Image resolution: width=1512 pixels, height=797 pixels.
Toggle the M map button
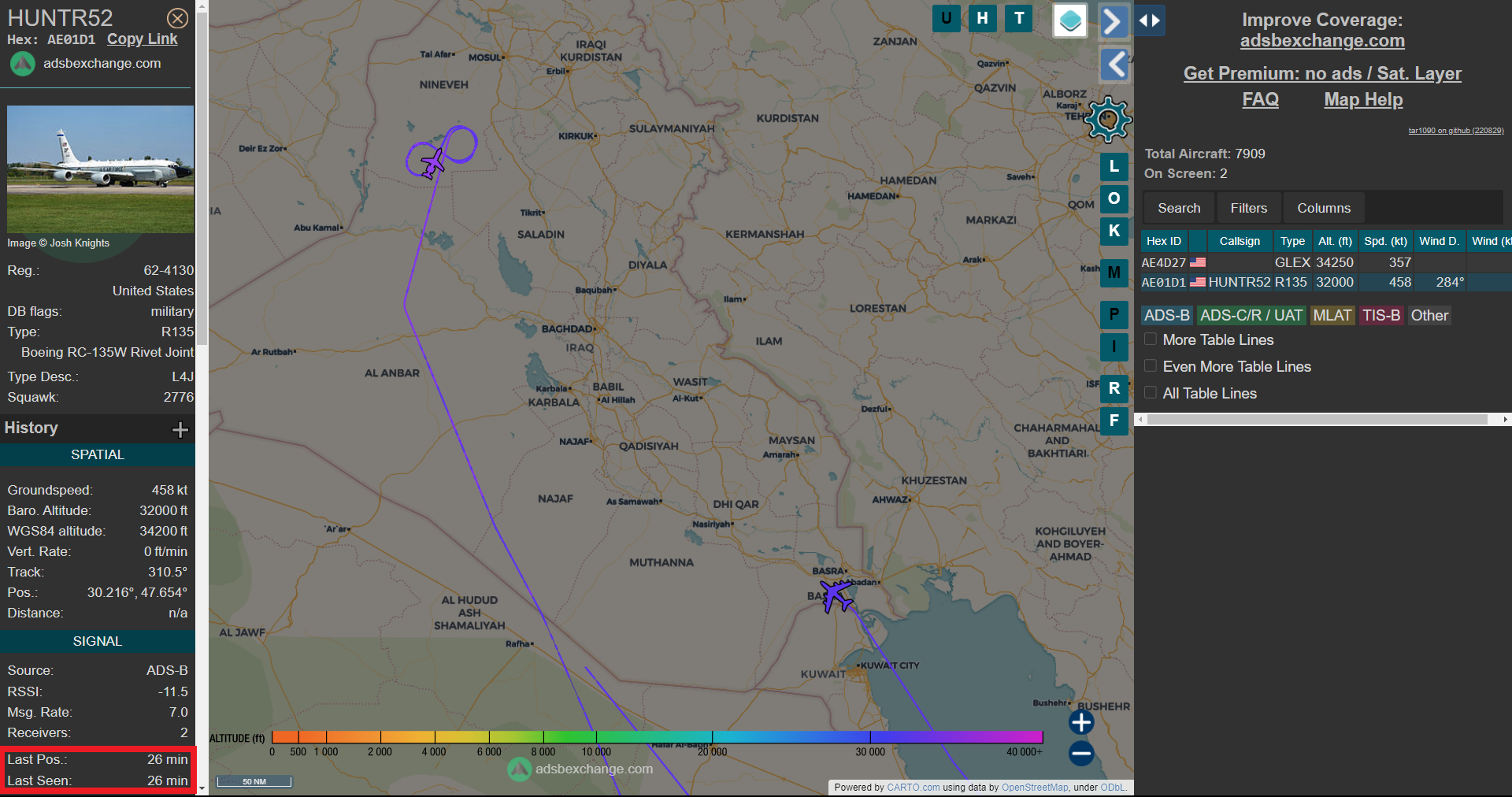[x=1114, y=272]
